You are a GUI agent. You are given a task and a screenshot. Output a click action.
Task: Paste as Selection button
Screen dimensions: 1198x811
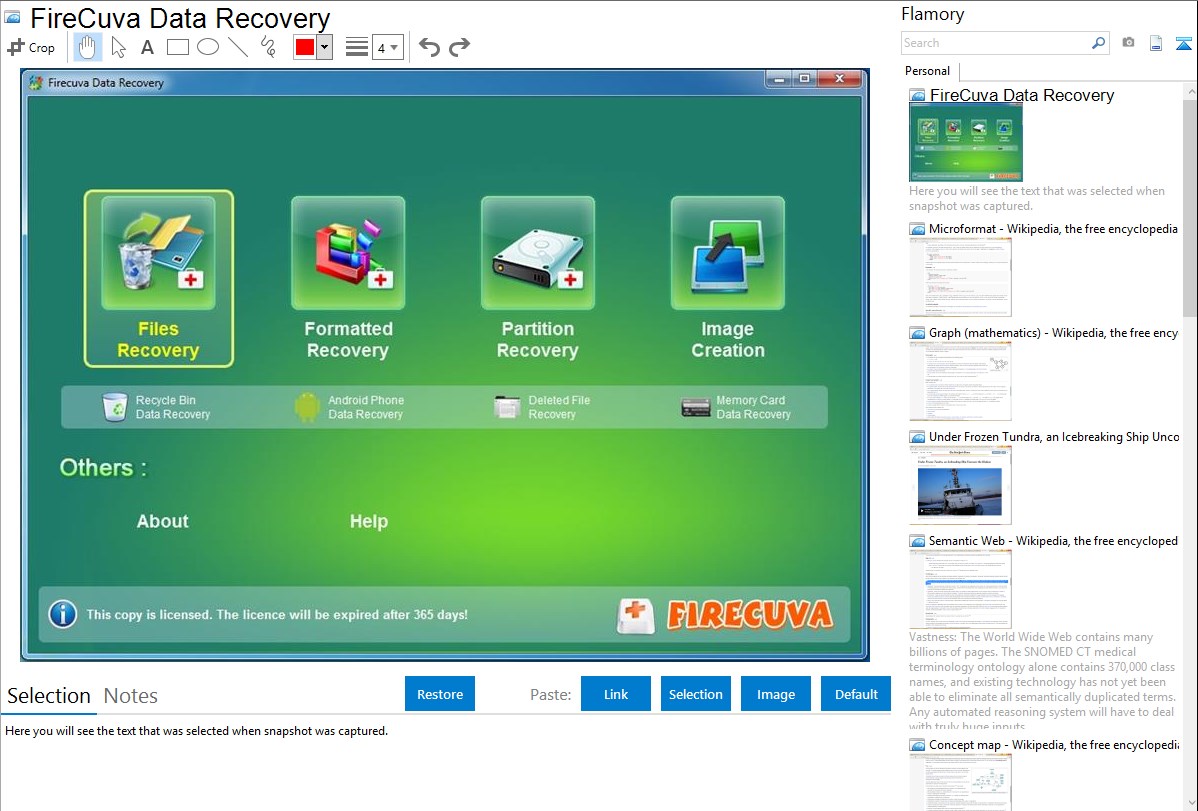pyautogui.click(x=695, y=694)
